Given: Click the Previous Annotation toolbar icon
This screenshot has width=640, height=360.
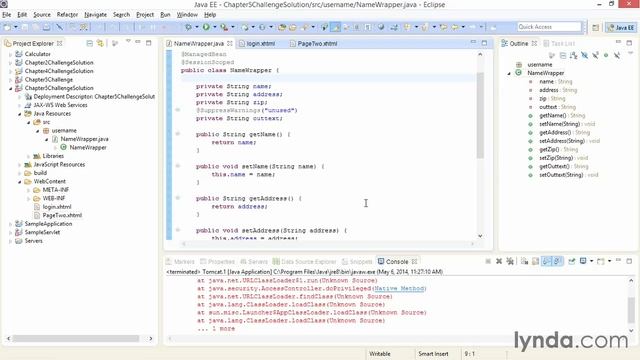Looking at the screenshot, I should pyautogui.click(x=425, y=27).
